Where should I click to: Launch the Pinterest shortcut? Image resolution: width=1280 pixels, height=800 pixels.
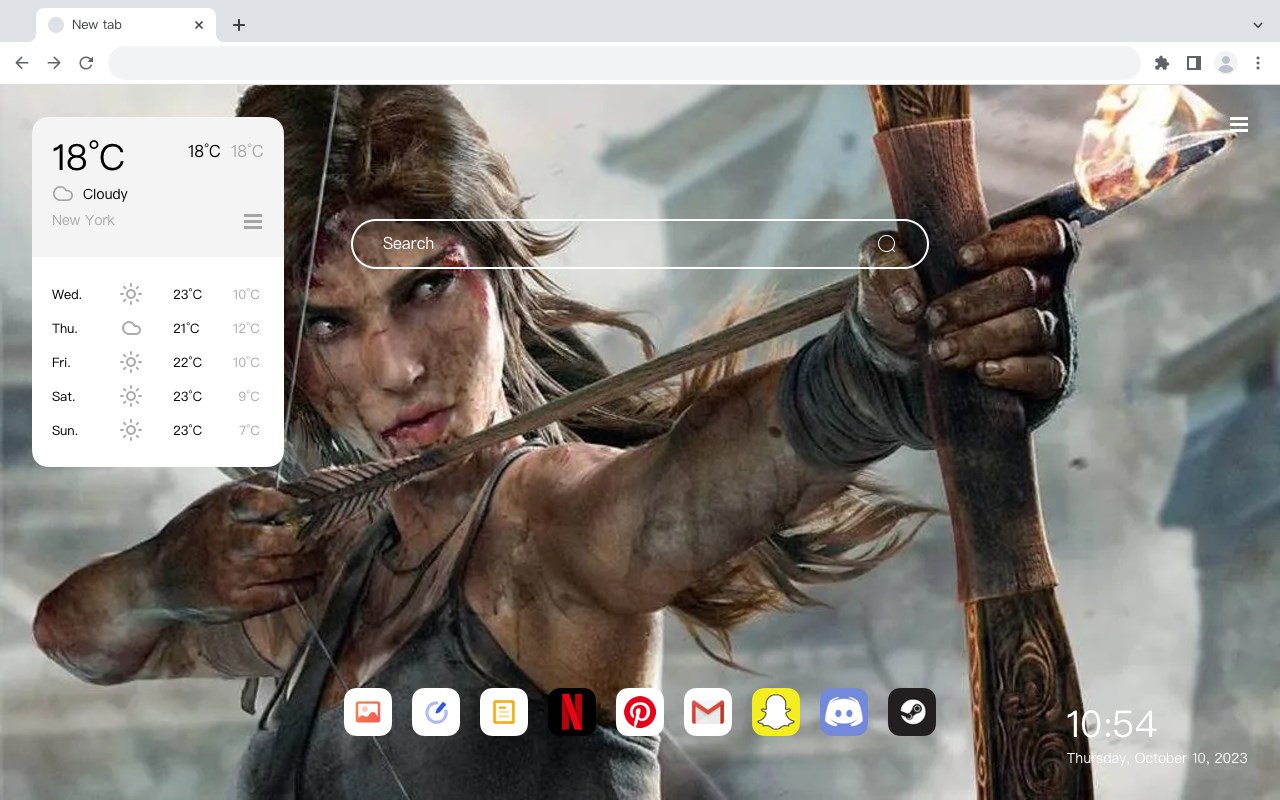tap(640, 712)
